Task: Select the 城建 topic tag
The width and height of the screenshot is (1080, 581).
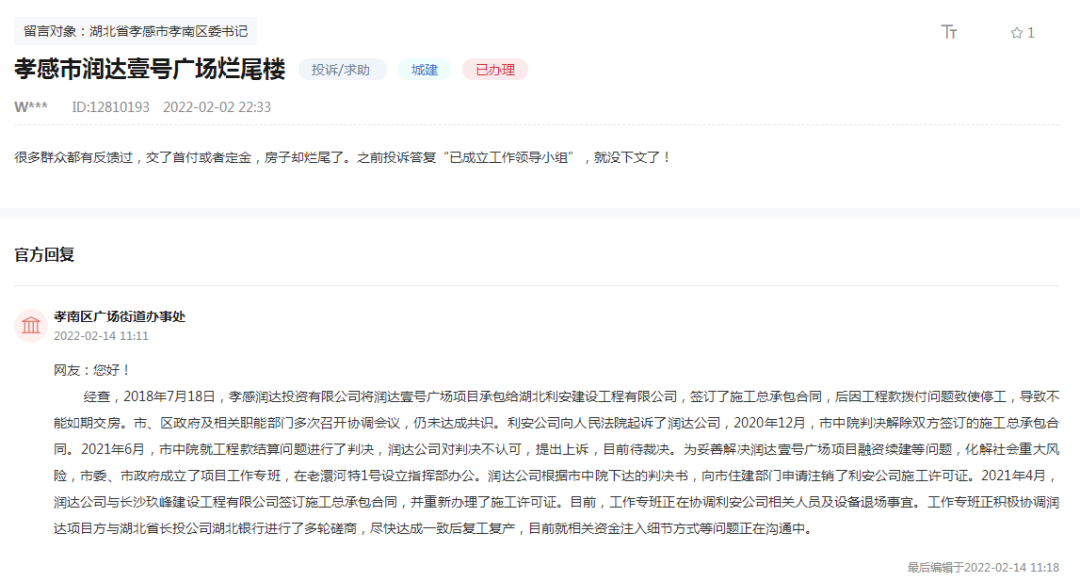Action: pyautogui.click(x=424, y=70)
